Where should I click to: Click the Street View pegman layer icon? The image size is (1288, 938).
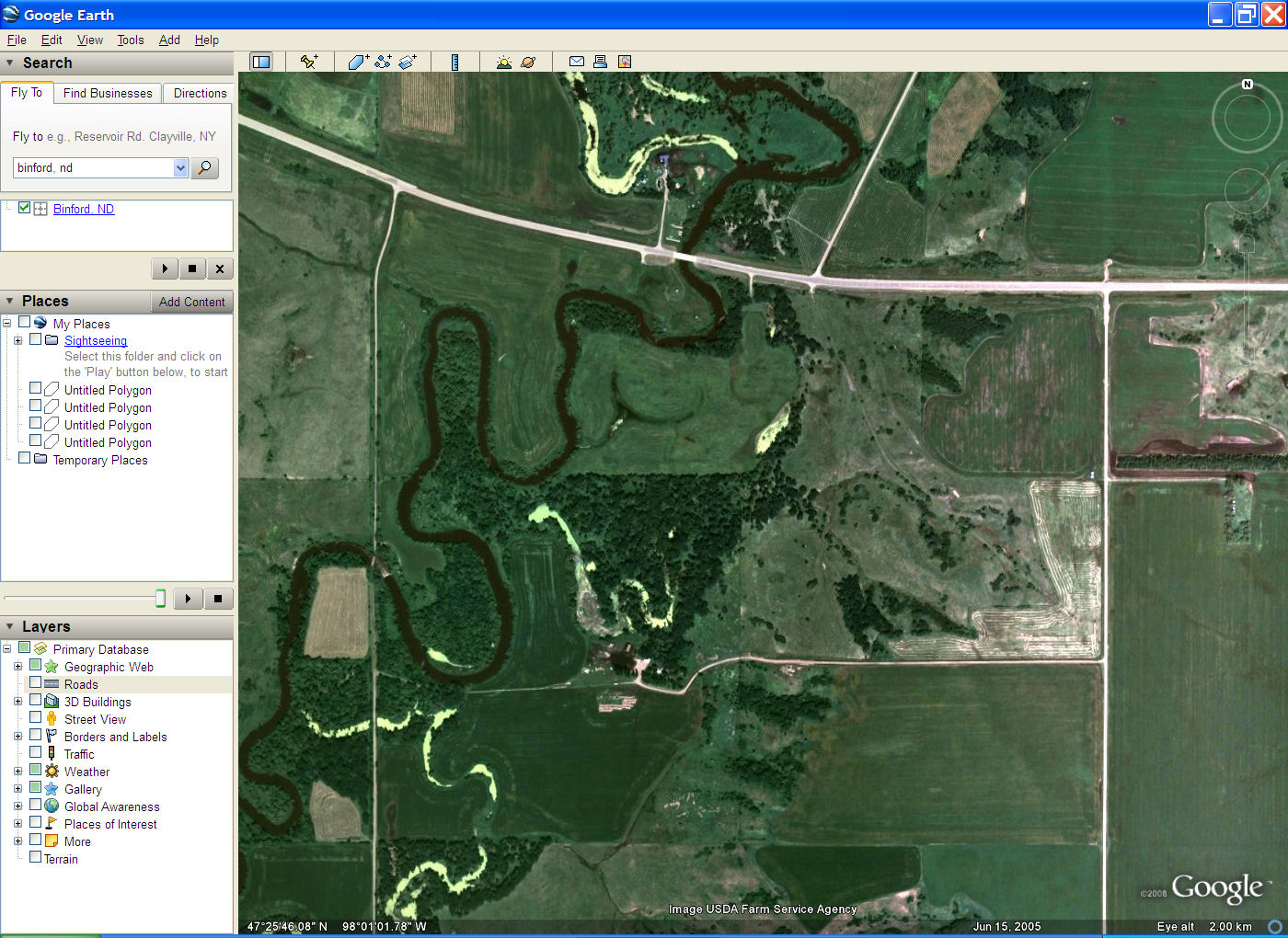(x=52, y=718)
